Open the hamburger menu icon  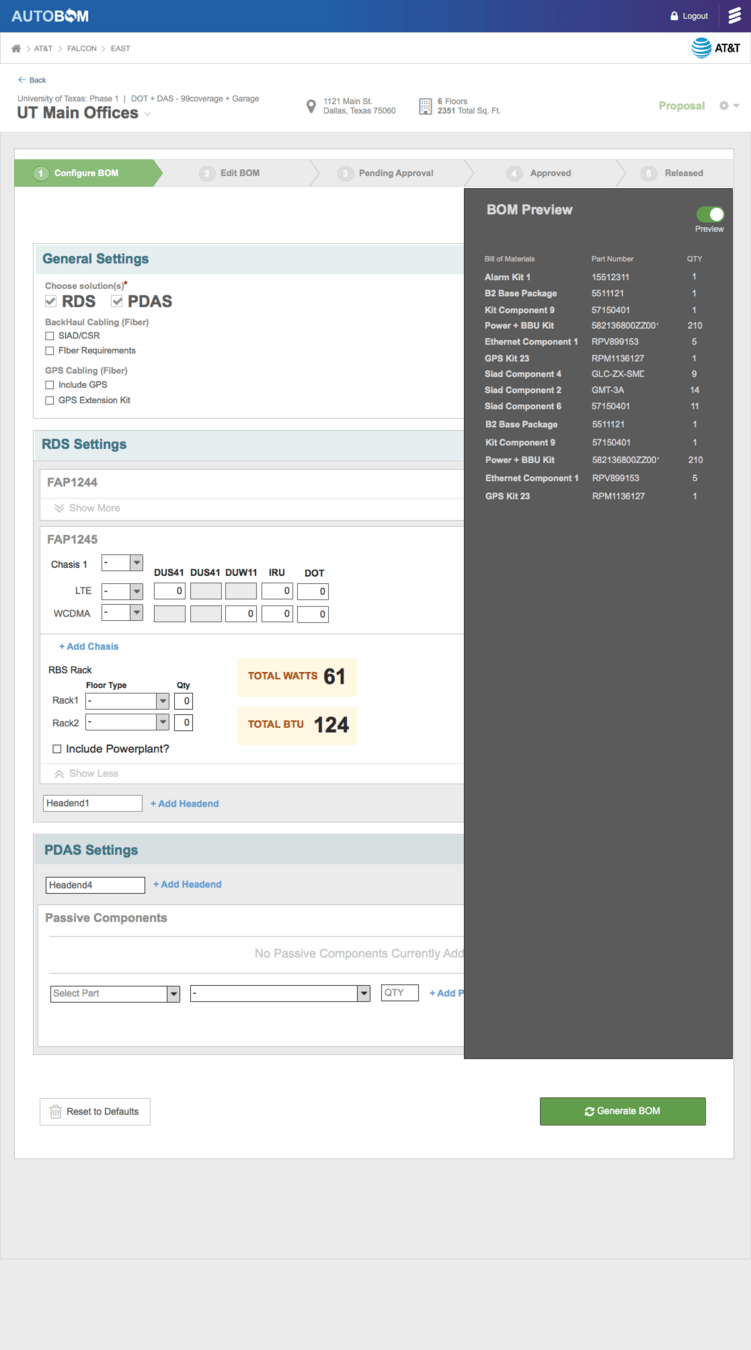734,16
